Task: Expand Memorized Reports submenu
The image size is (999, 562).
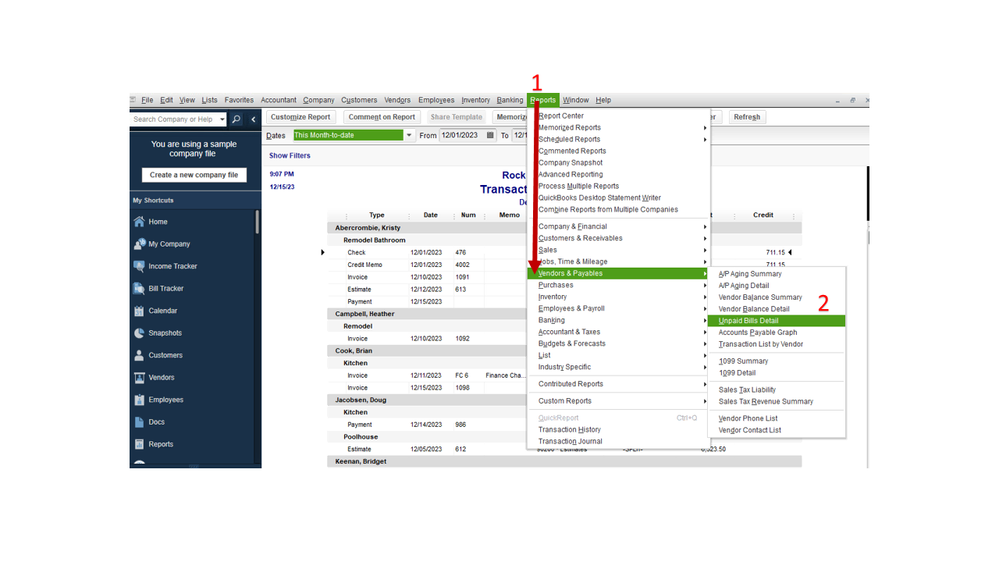Action: [619, 127]
